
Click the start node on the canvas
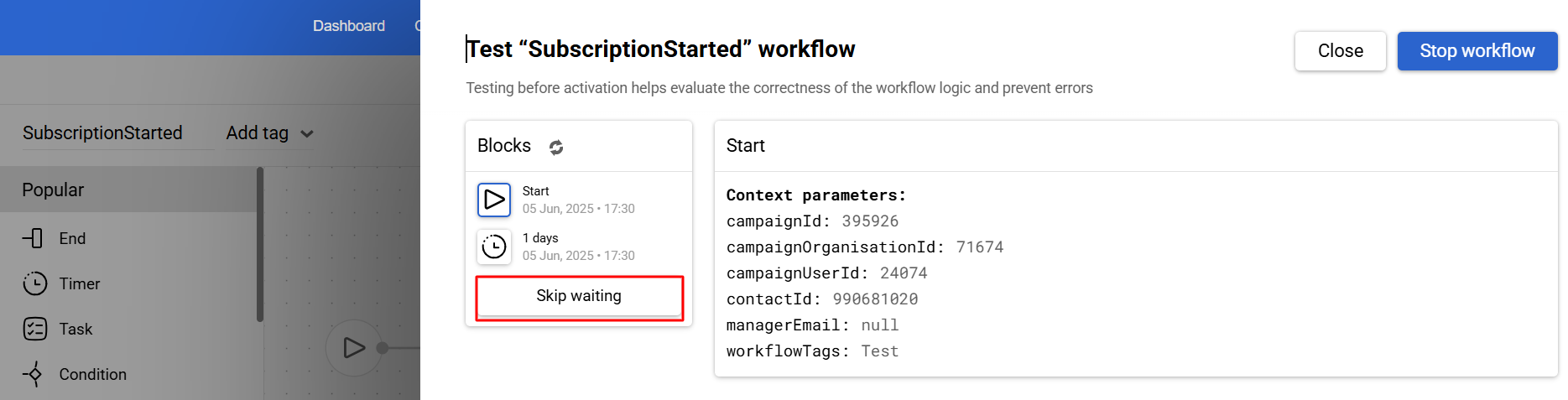pyautogui.click(x=353, y=347)
